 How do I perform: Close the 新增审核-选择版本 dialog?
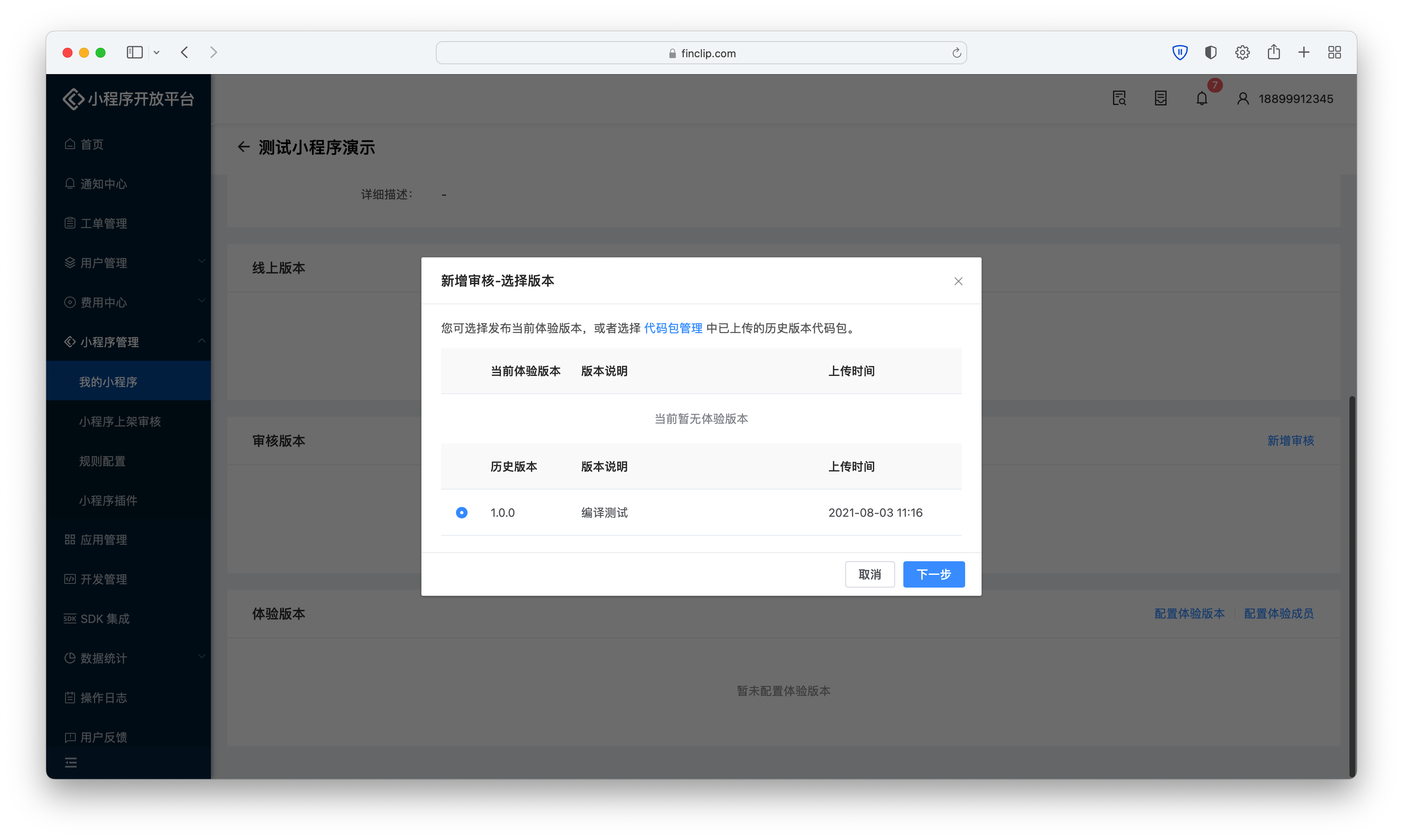958,281
